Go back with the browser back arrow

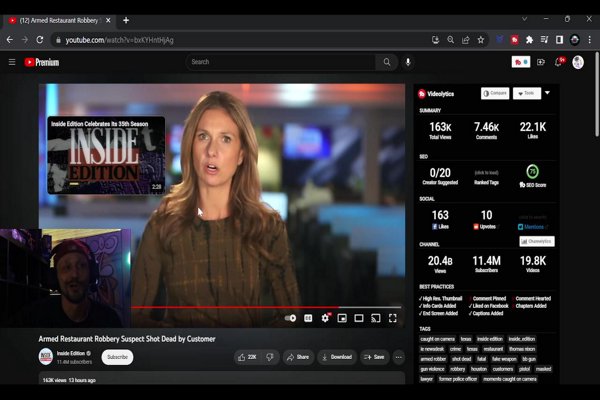pos(10,40)
